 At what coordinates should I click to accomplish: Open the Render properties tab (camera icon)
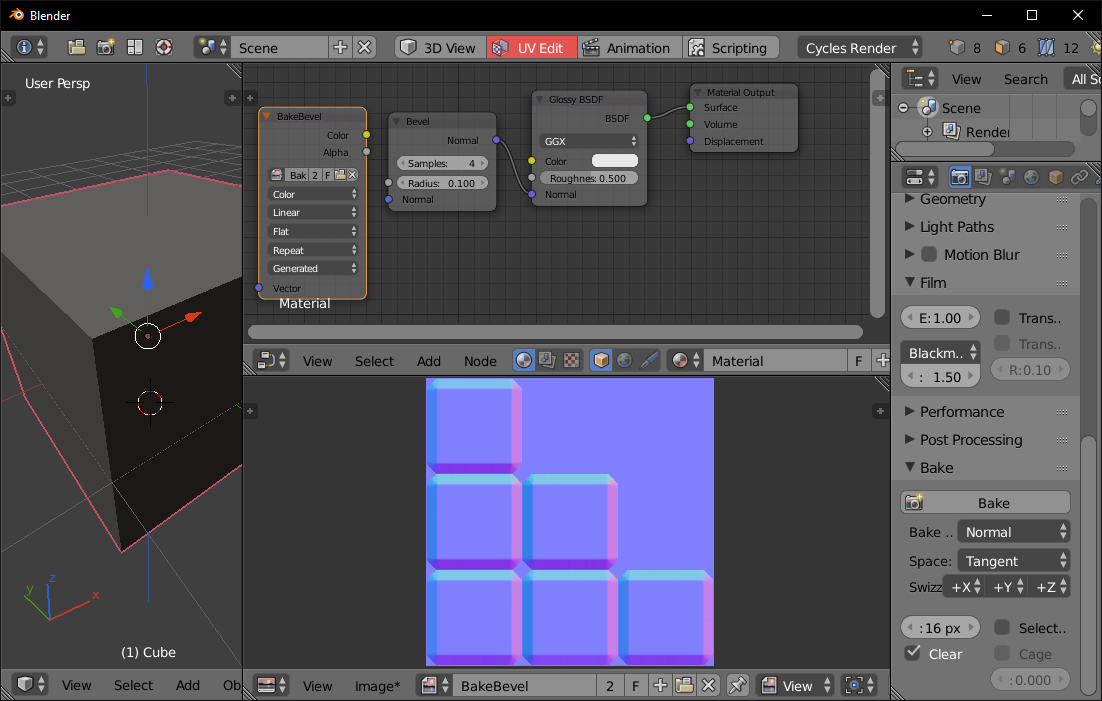point(960,177)
